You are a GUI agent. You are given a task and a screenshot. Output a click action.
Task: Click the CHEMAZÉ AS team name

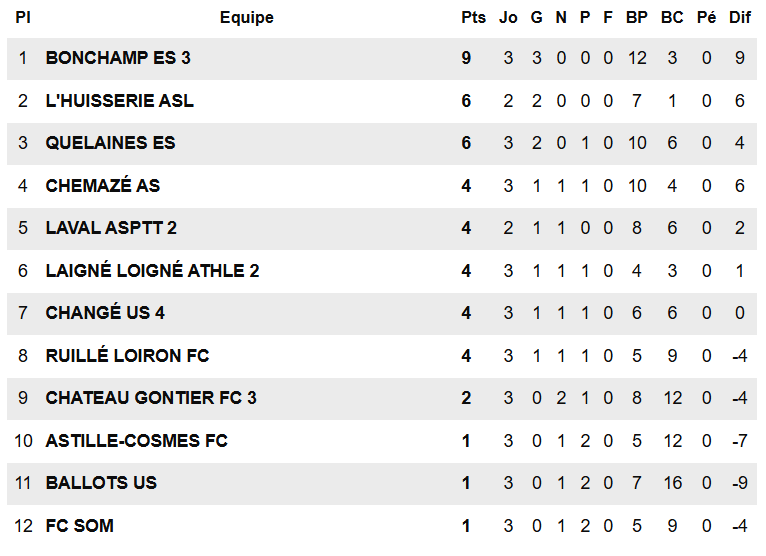[x=103, y=186]
